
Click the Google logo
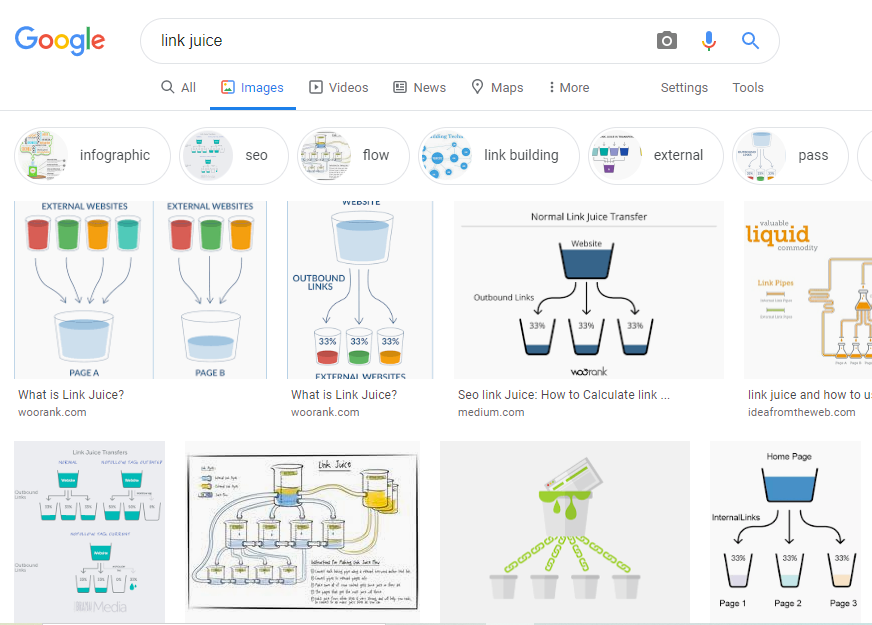tap(60, 40)
